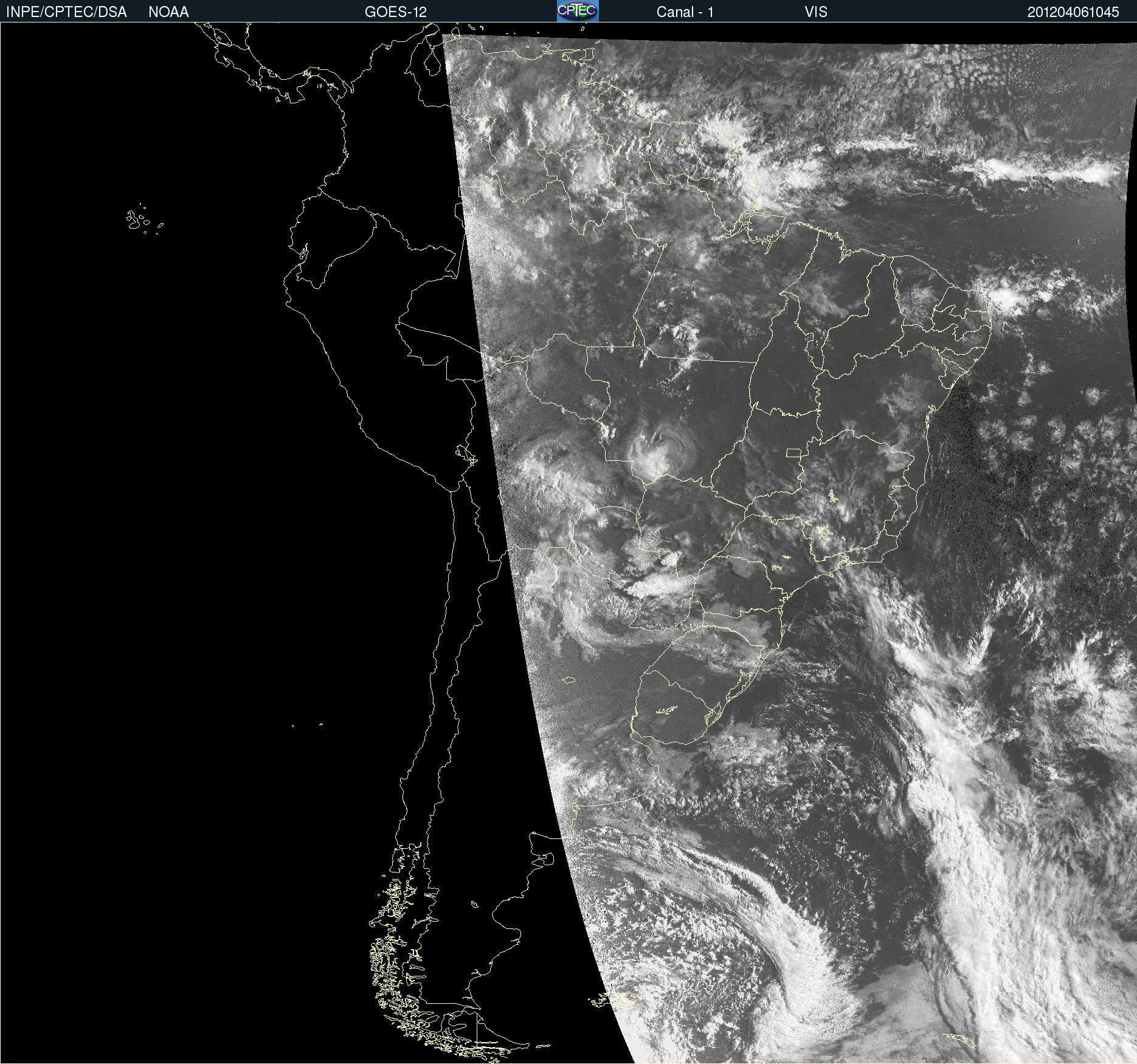1137x1064 pixels.
Task: Click the timestamp 201204061045
Action: tap(1073, 12)
